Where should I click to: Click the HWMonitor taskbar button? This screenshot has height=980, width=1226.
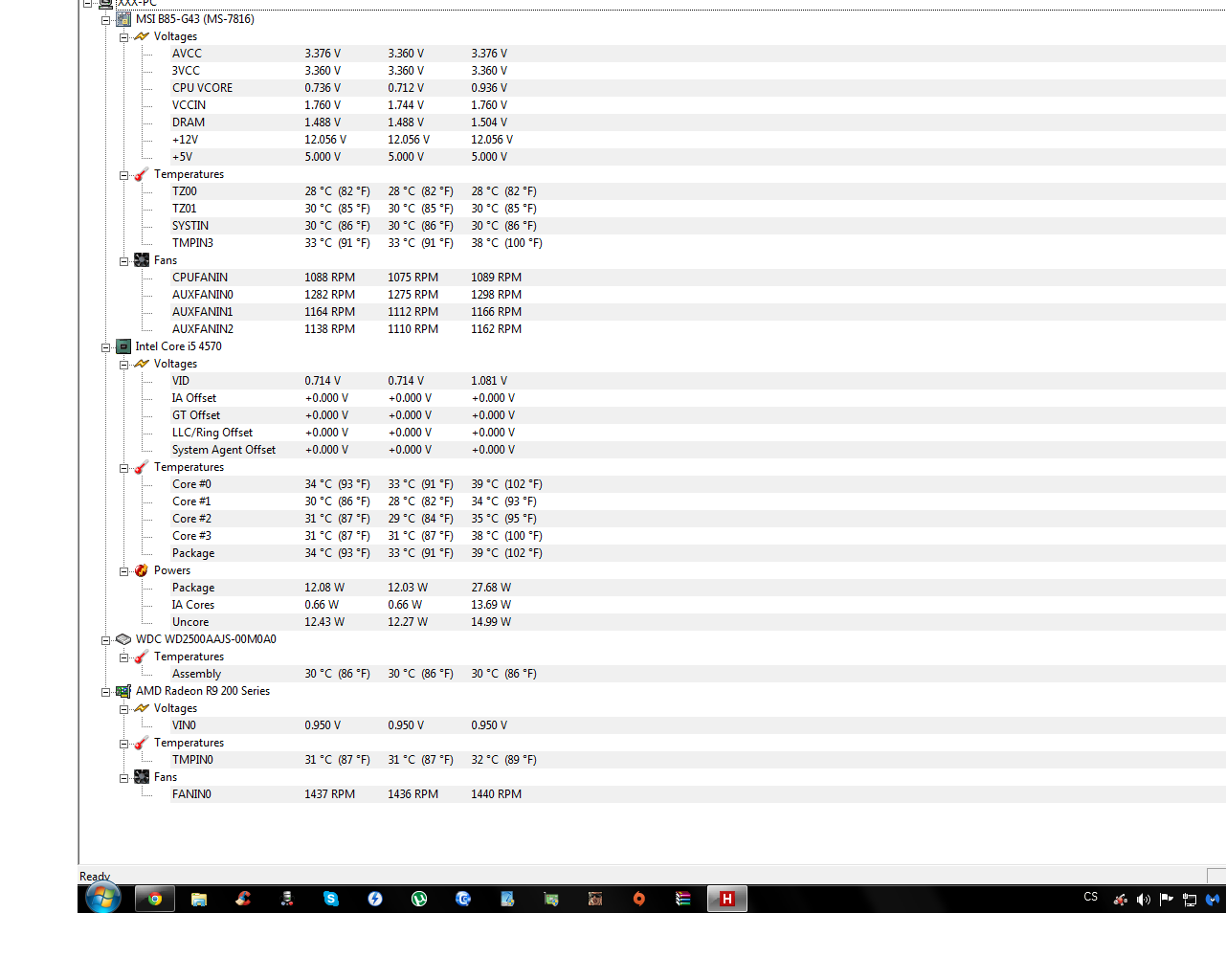[x=727, y=899]
